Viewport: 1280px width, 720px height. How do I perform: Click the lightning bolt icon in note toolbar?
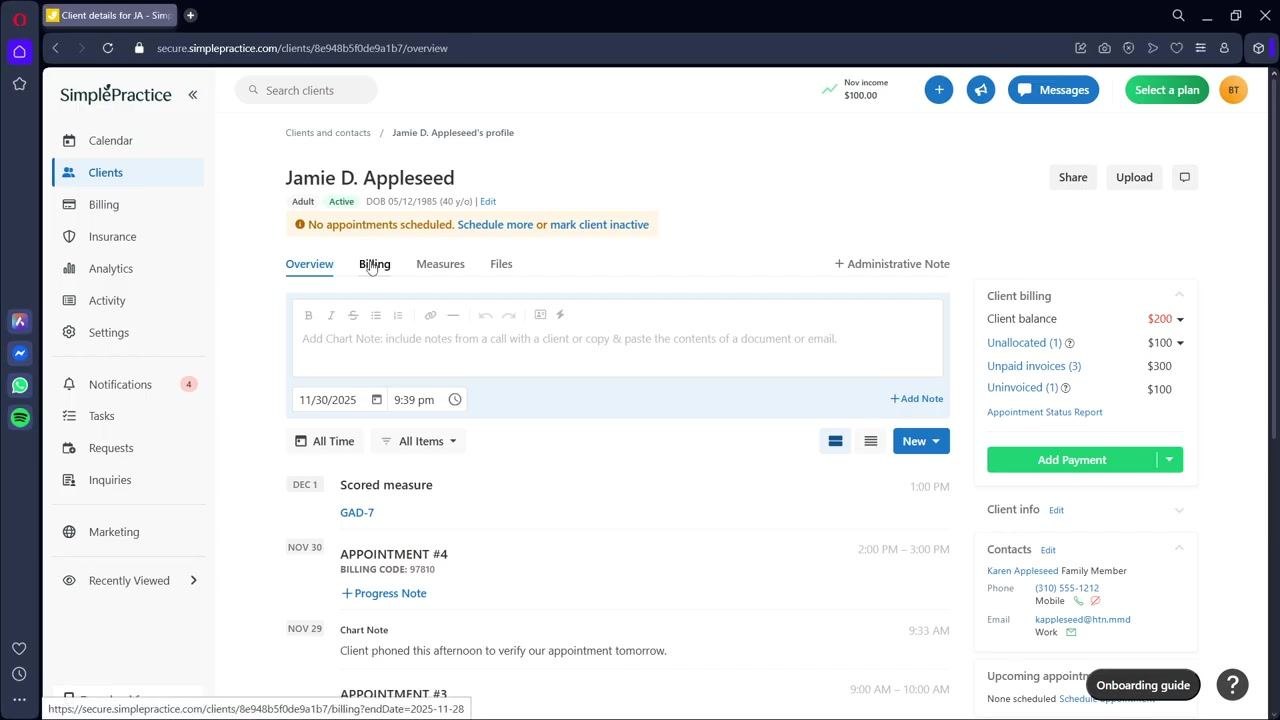click(560, 315)
